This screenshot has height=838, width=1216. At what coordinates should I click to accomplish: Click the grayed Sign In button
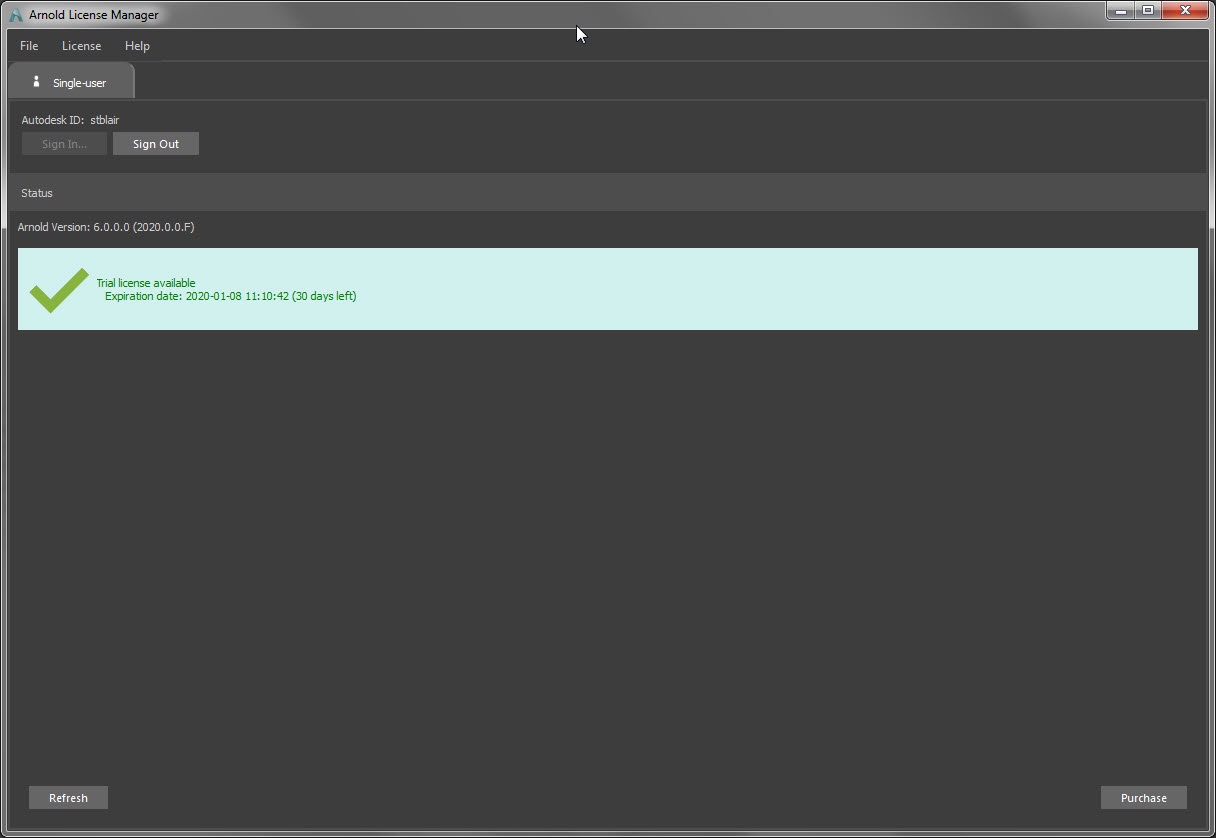pos(64,144)
